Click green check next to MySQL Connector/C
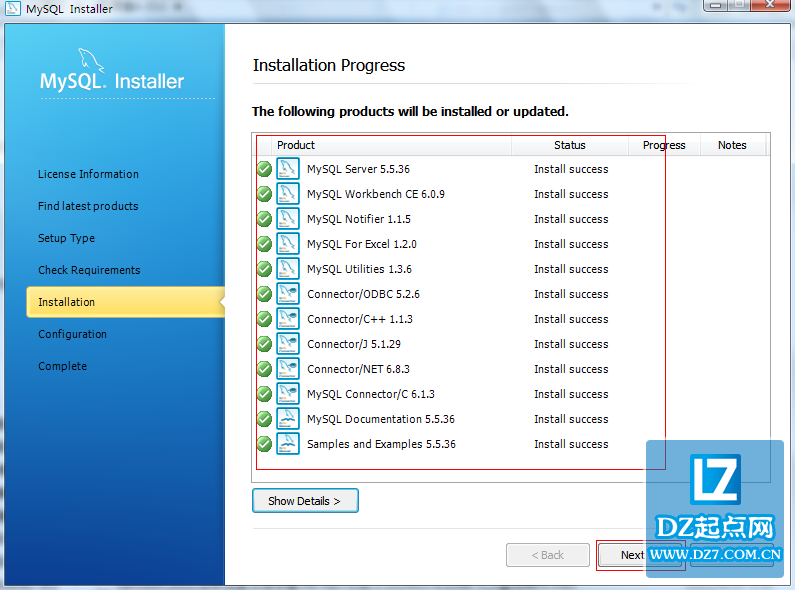 click(264, 394)
